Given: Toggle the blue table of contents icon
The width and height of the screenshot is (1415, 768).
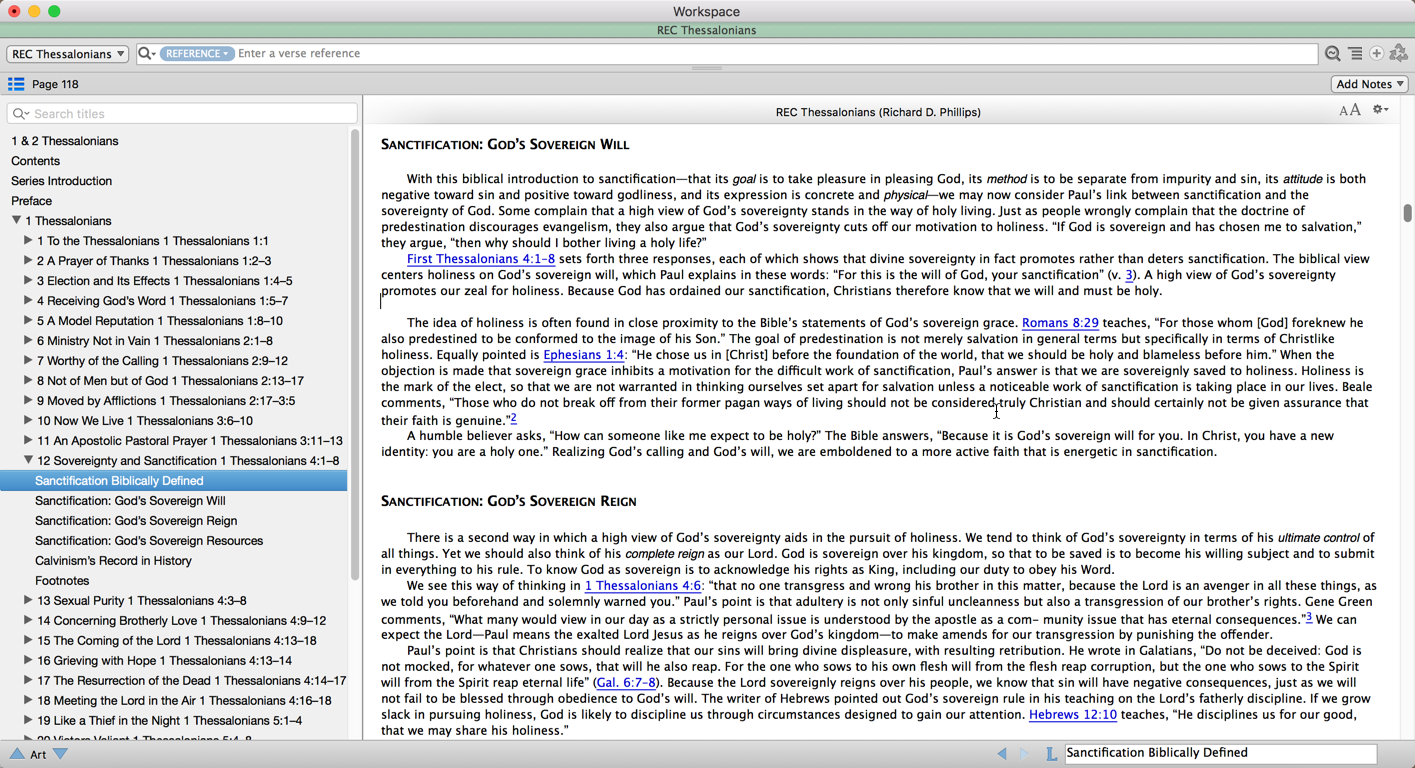Looking at the screenshot, I should (x=16, y=84).
